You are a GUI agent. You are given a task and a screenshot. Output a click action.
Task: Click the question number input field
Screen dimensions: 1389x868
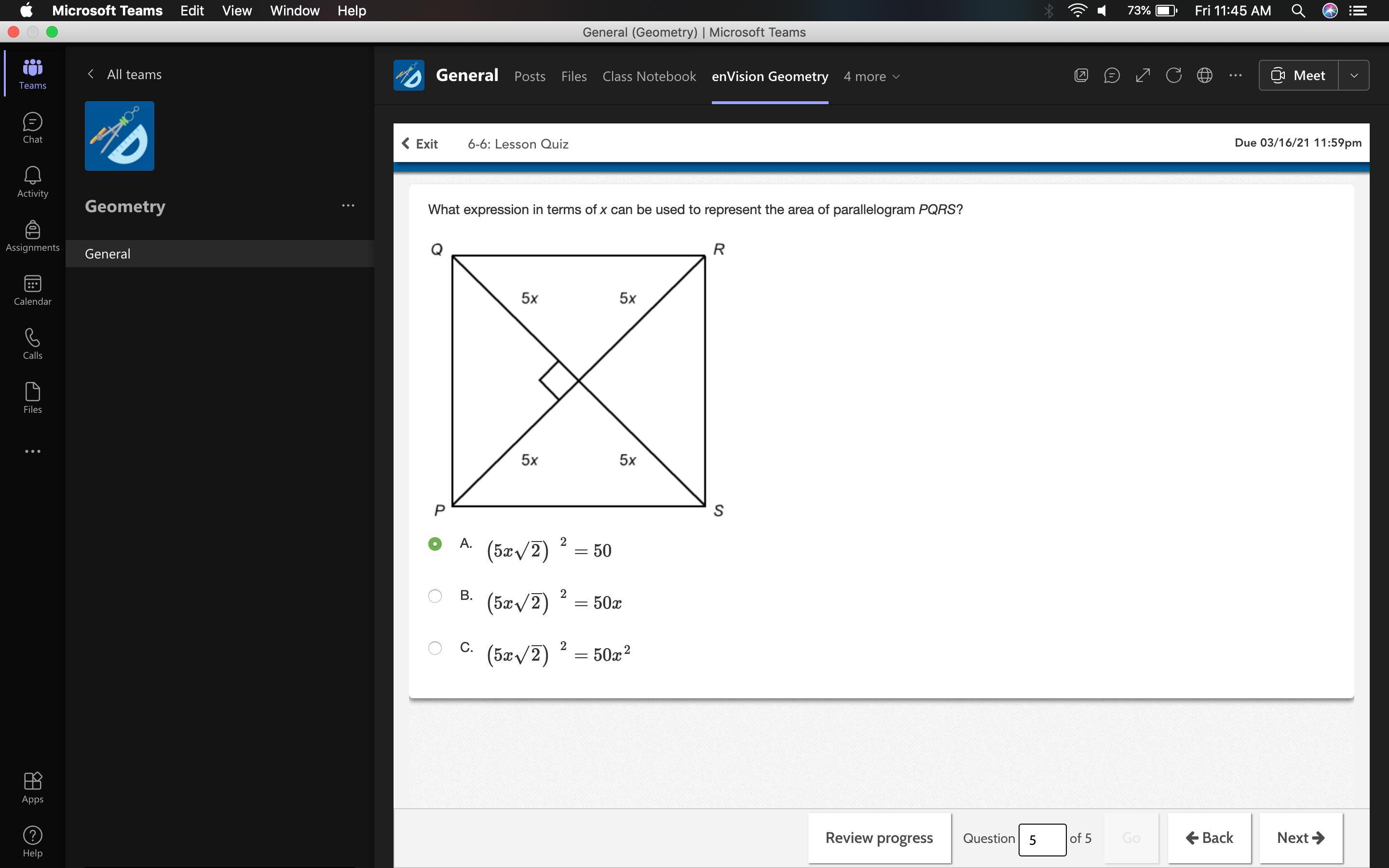[1042, 839]
